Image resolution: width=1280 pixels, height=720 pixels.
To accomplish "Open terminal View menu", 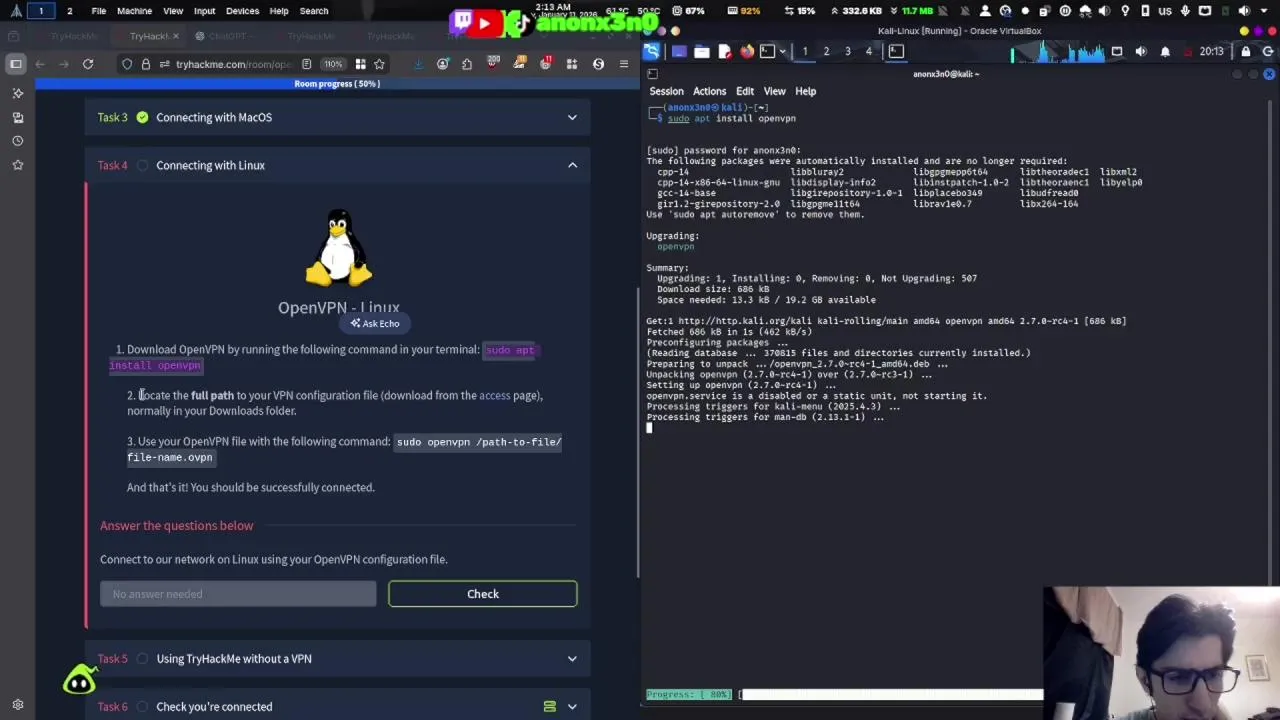I will pos(775,91).
